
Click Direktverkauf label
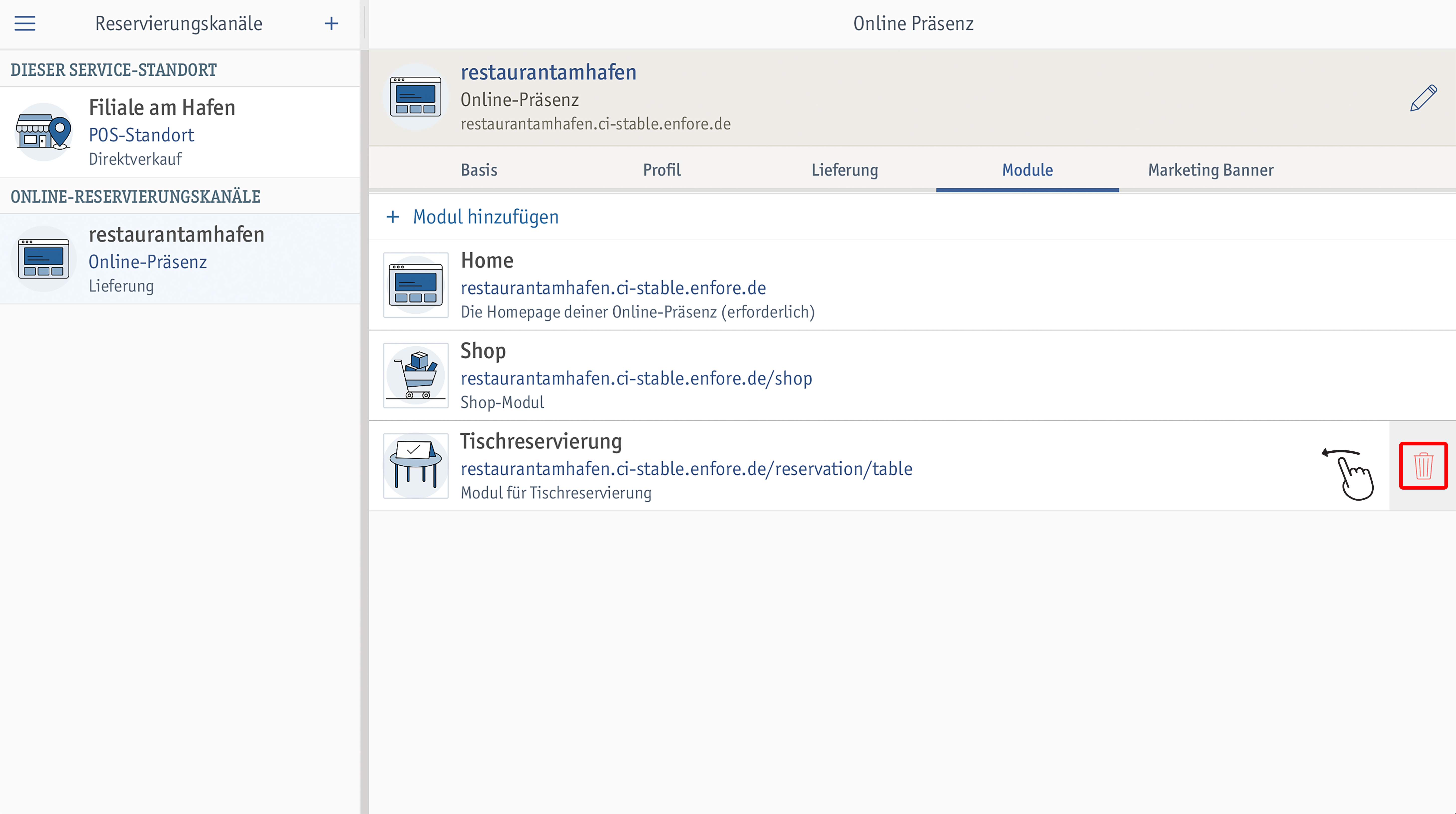135,159
